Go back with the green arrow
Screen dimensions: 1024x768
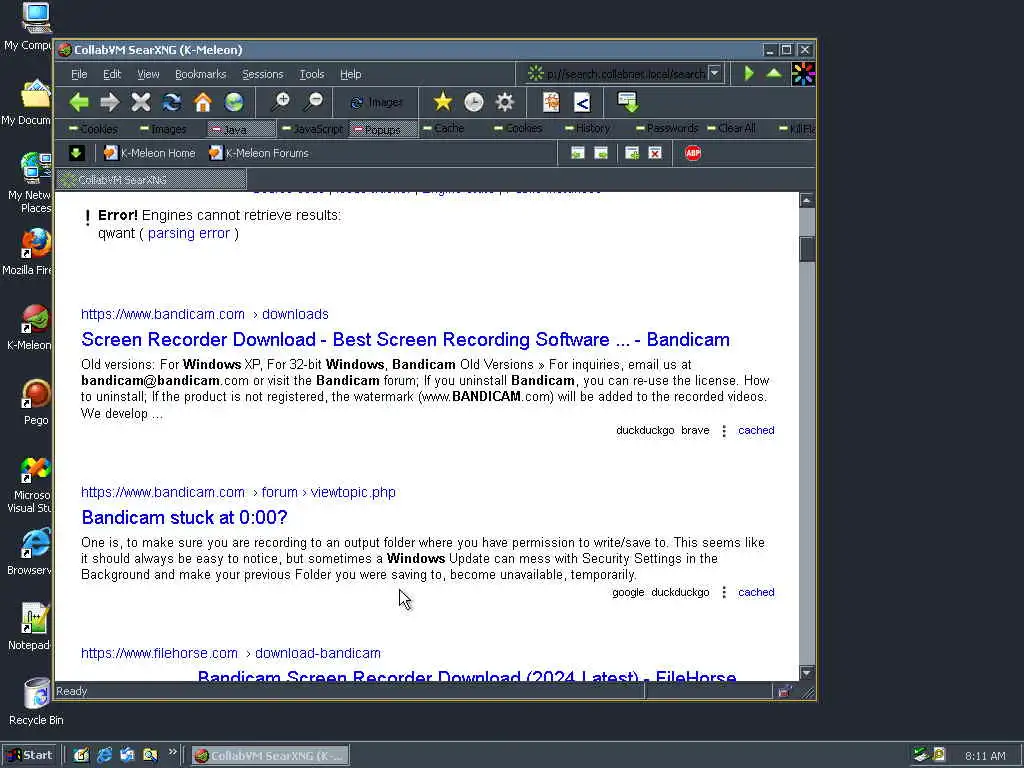pyautogui.click(x=79, y=102)
